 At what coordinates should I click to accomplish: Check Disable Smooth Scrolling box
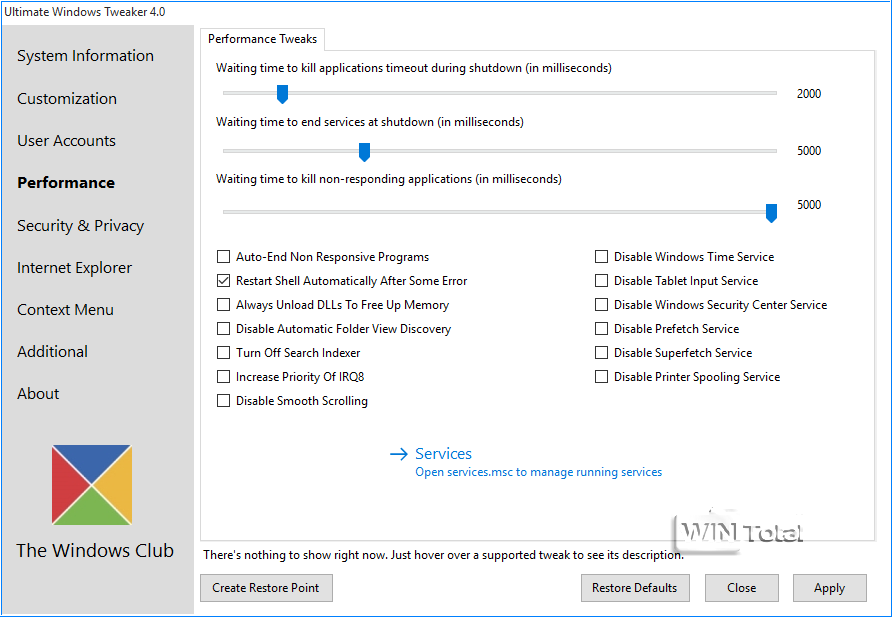point(224,401)
